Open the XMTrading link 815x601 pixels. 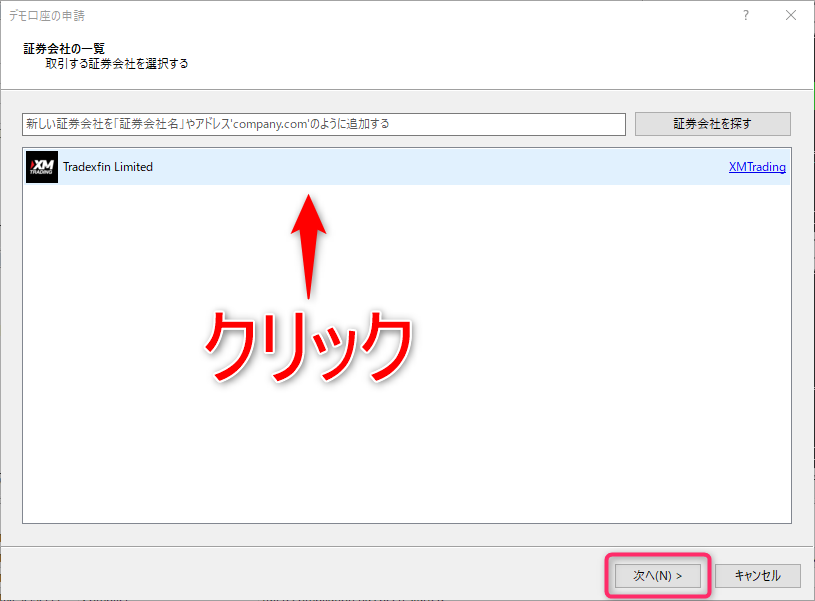(757, 167)
